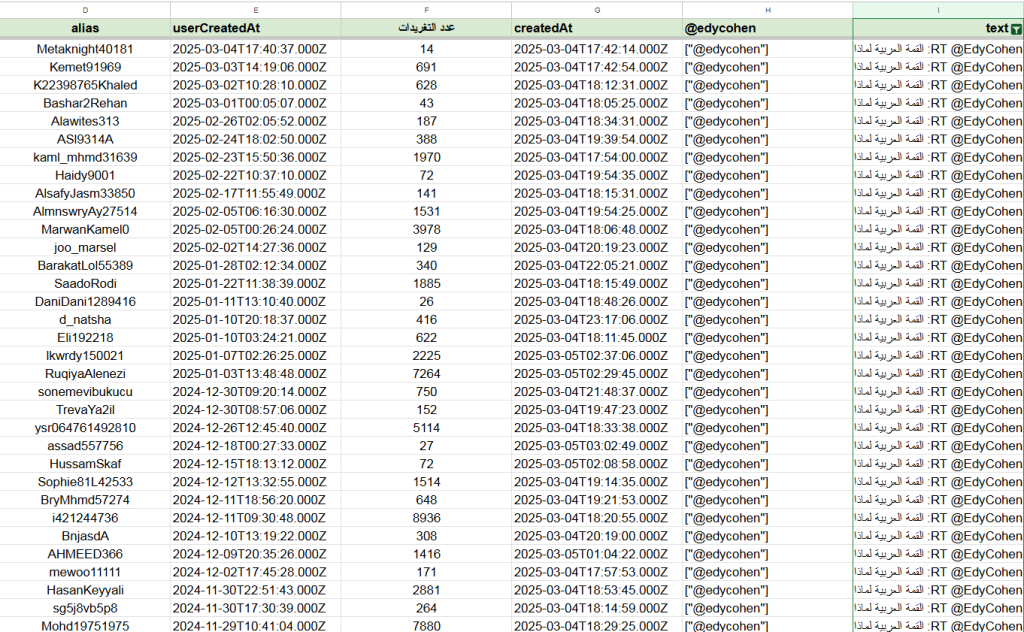Screen dimensions: 1024x632
Task: Click the createdAt header cell
Action: [596, 29]
